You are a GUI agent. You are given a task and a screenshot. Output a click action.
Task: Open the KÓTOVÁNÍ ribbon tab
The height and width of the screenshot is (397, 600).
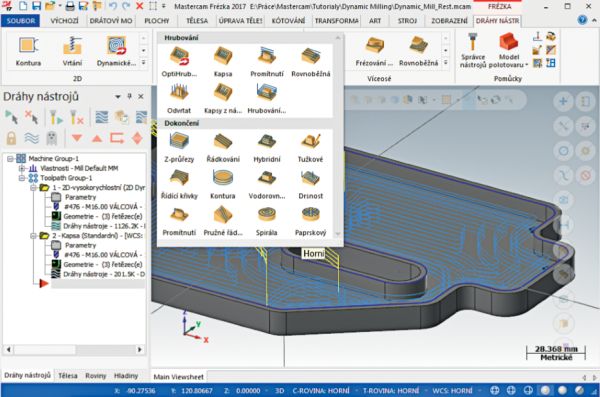pyautogui.click(x=288, y=21)
